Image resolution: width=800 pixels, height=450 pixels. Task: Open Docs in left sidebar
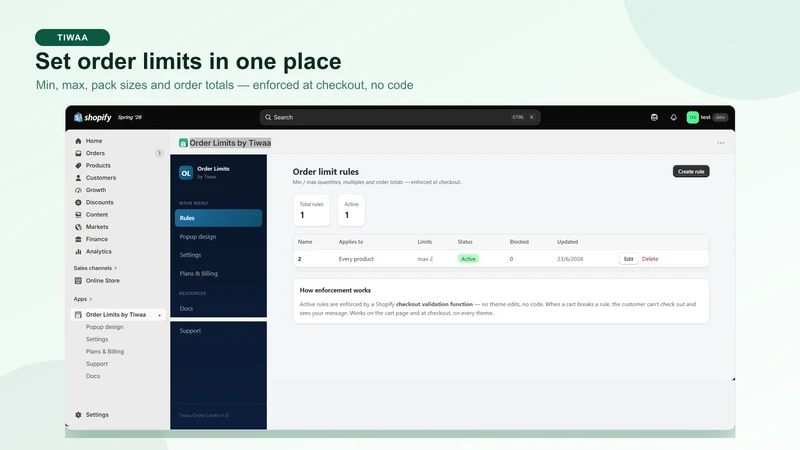tap(93, 376)
